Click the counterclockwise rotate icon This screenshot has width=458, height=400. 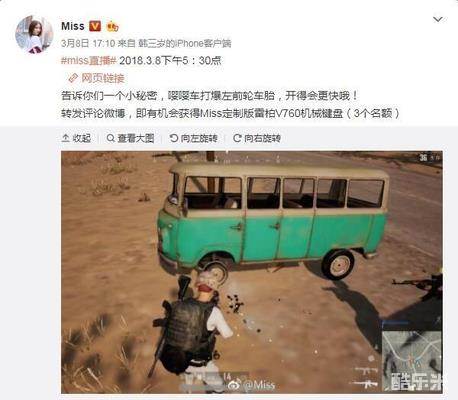(174, 138)
